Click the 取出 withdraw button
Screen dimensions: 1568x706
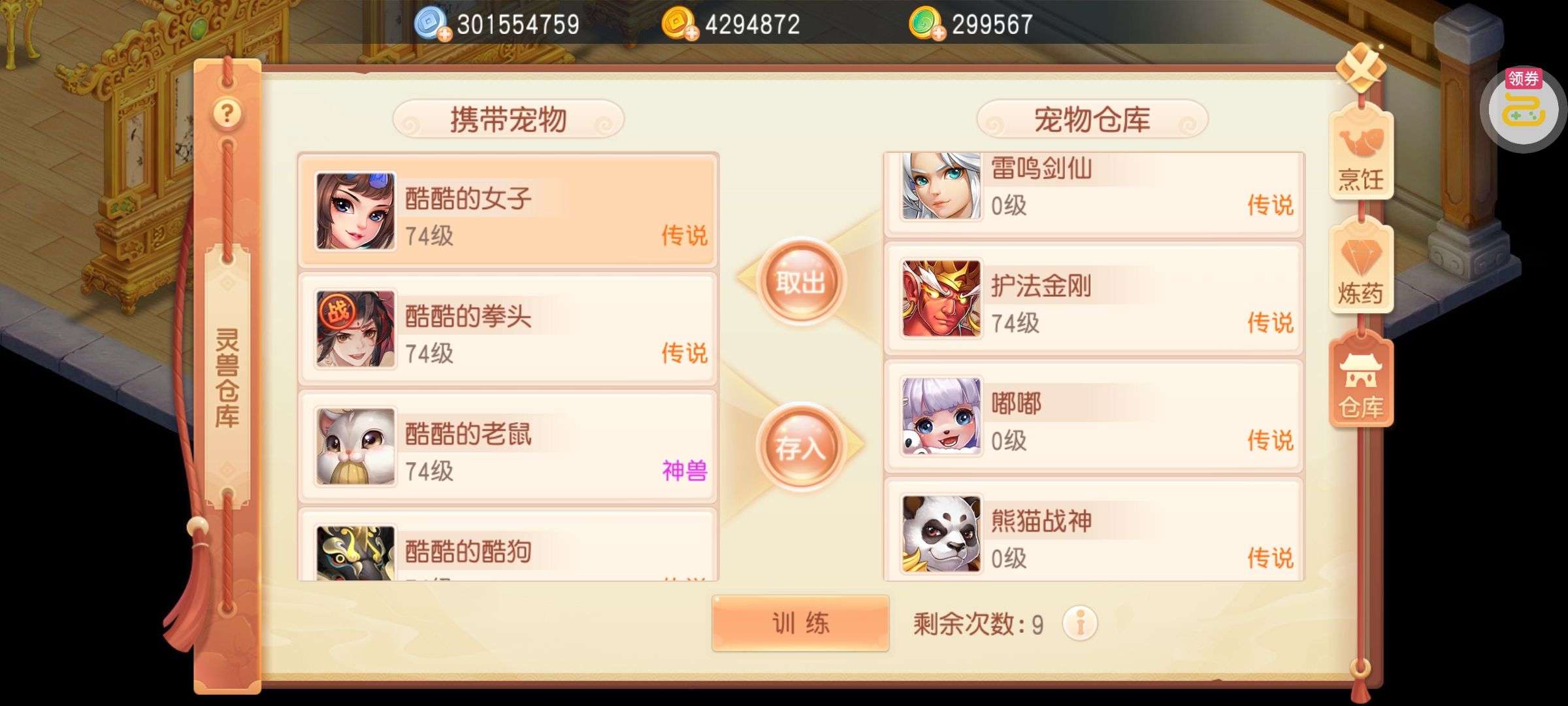(x=800, y=281)
